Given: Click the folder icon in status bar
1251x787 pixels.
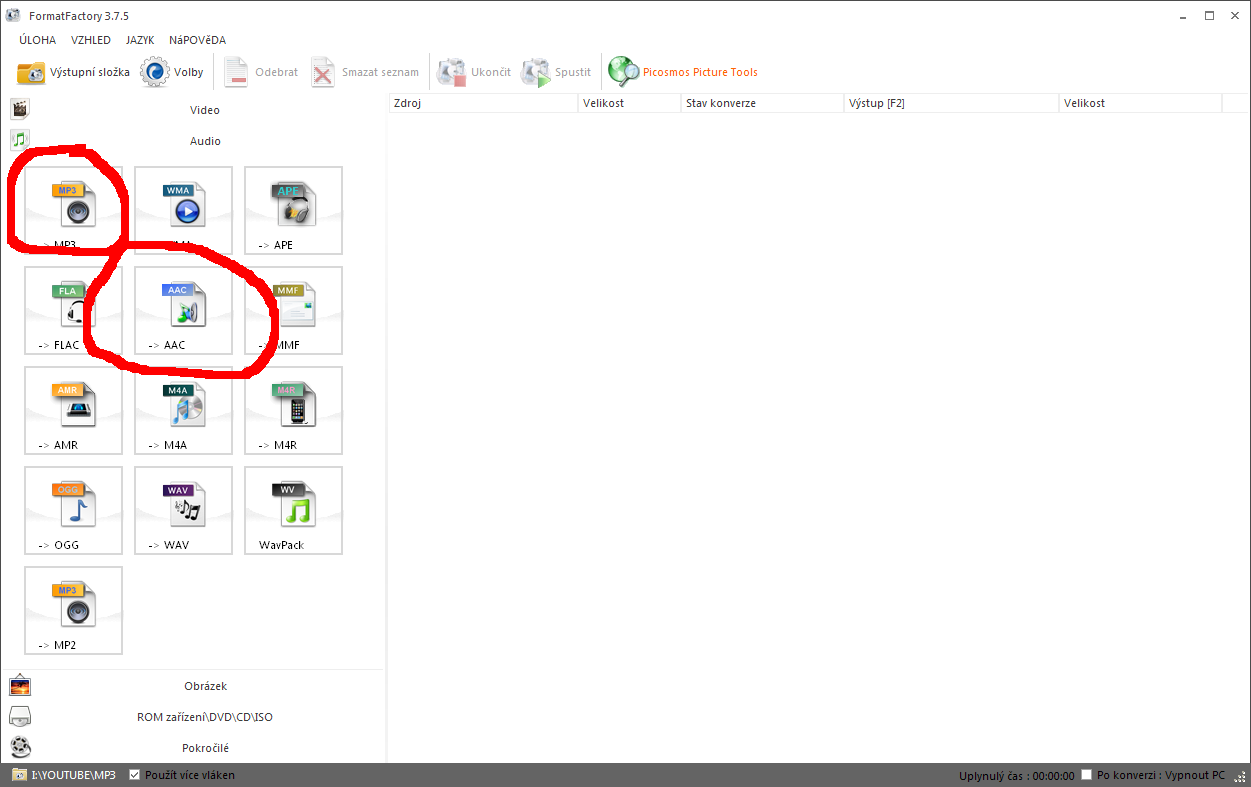Looking at the screenshot, I should click(19, 775).
